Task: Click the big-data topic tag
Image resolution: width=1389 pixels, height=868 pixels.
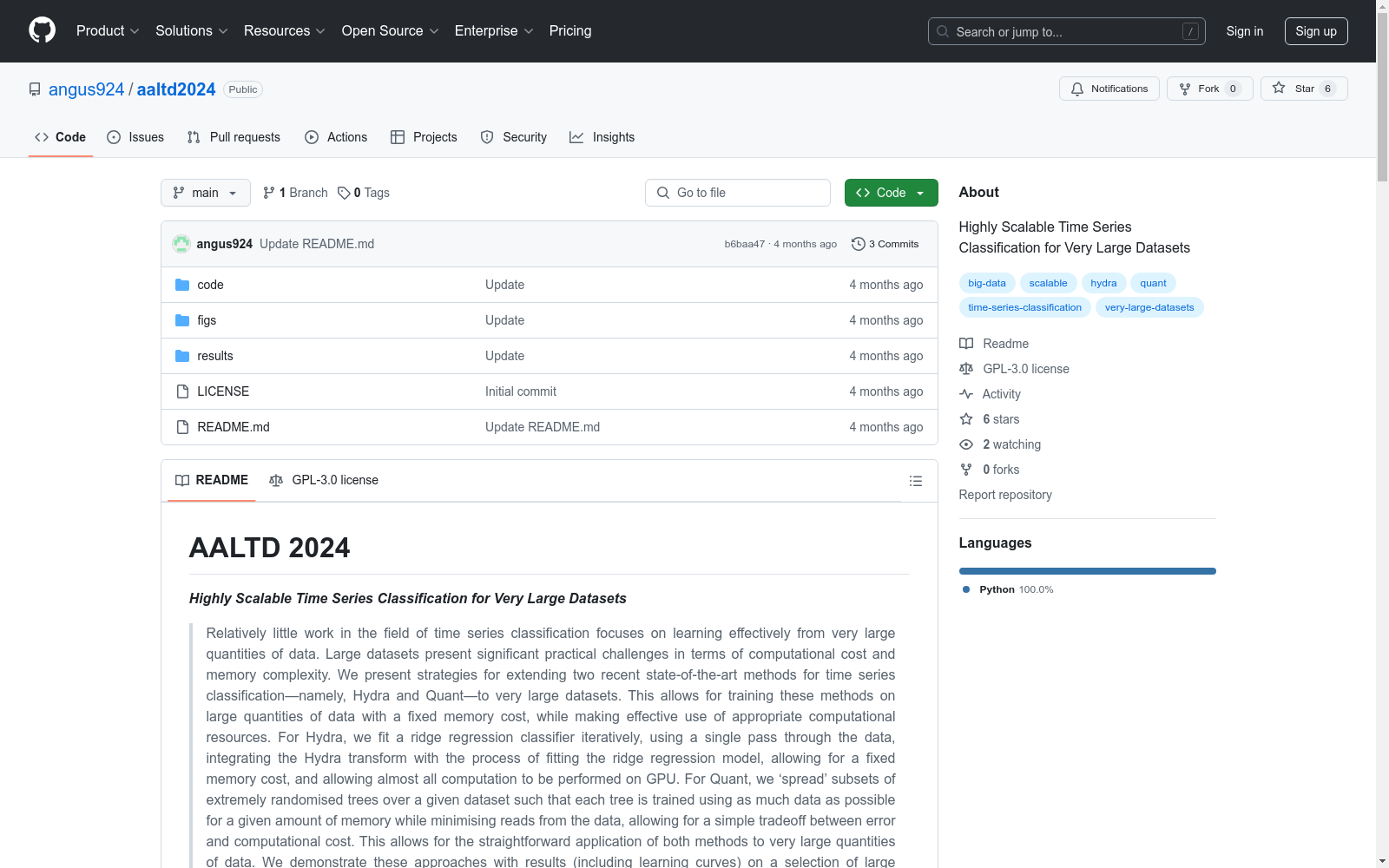Action: [x=987, y=283]
